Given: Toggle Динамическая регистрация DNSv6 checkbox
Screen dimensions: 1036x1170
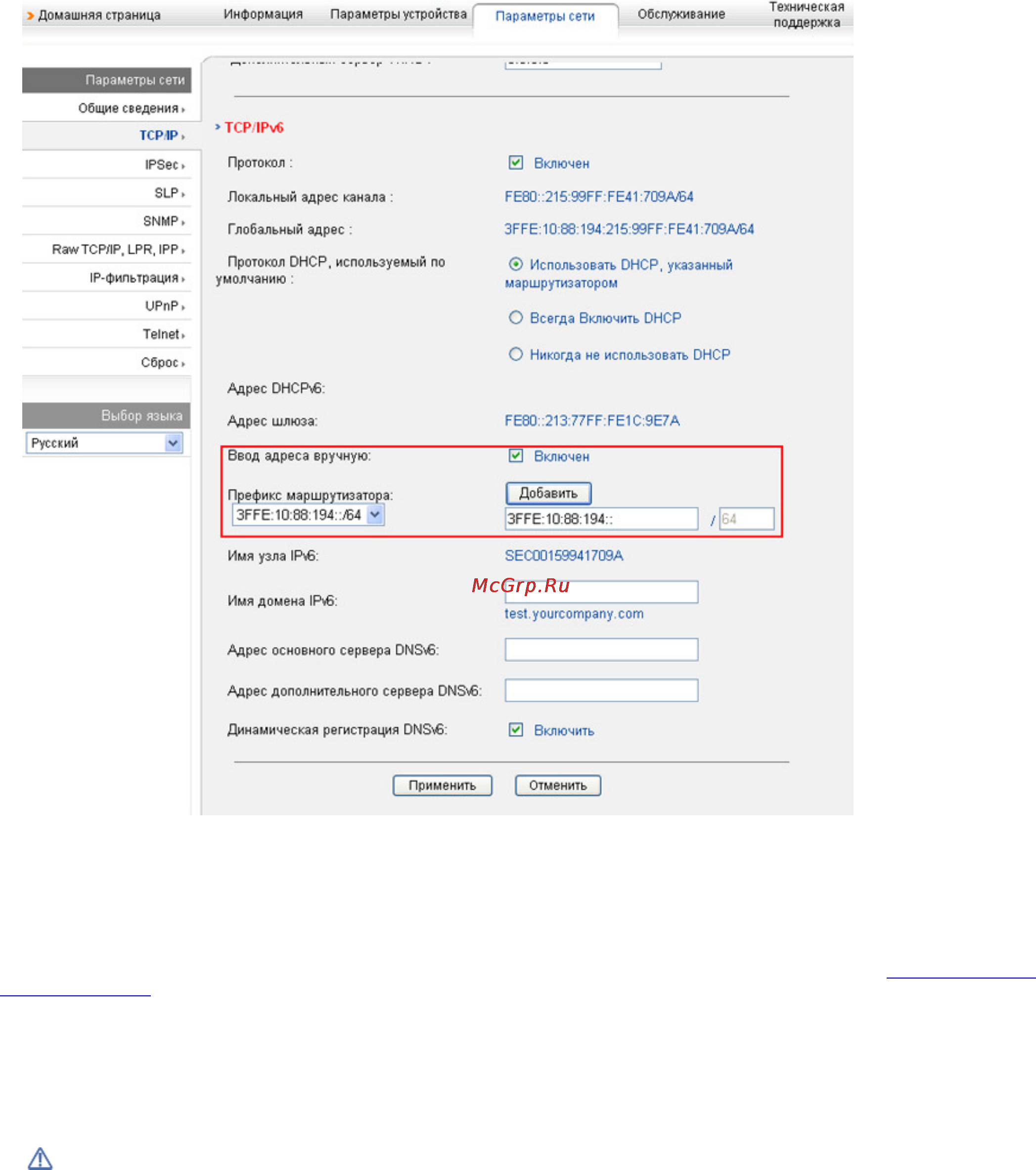Looking at the screenshot, I should [x=515, y=729].
